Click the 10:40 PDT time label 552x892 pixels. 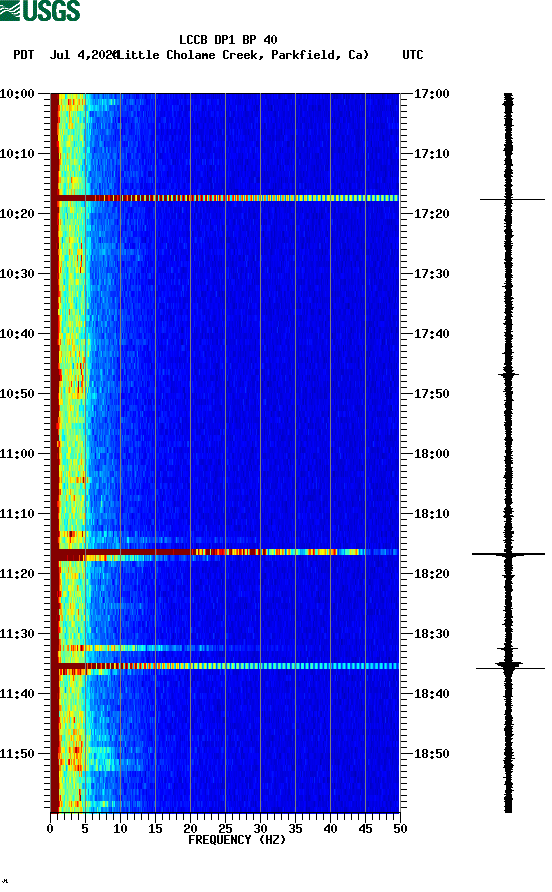pos(17,333)
